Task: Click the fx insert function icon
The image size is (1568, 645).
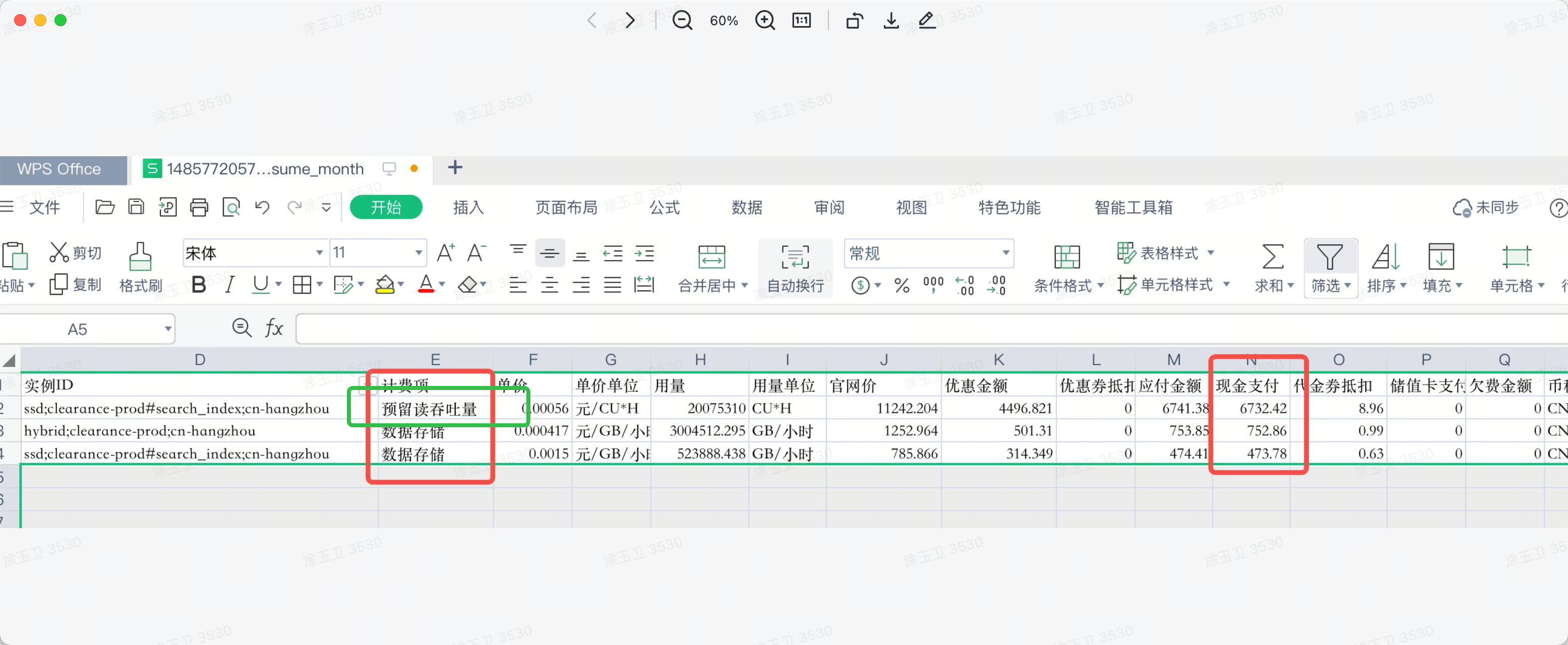Action: tap(274, 329)
